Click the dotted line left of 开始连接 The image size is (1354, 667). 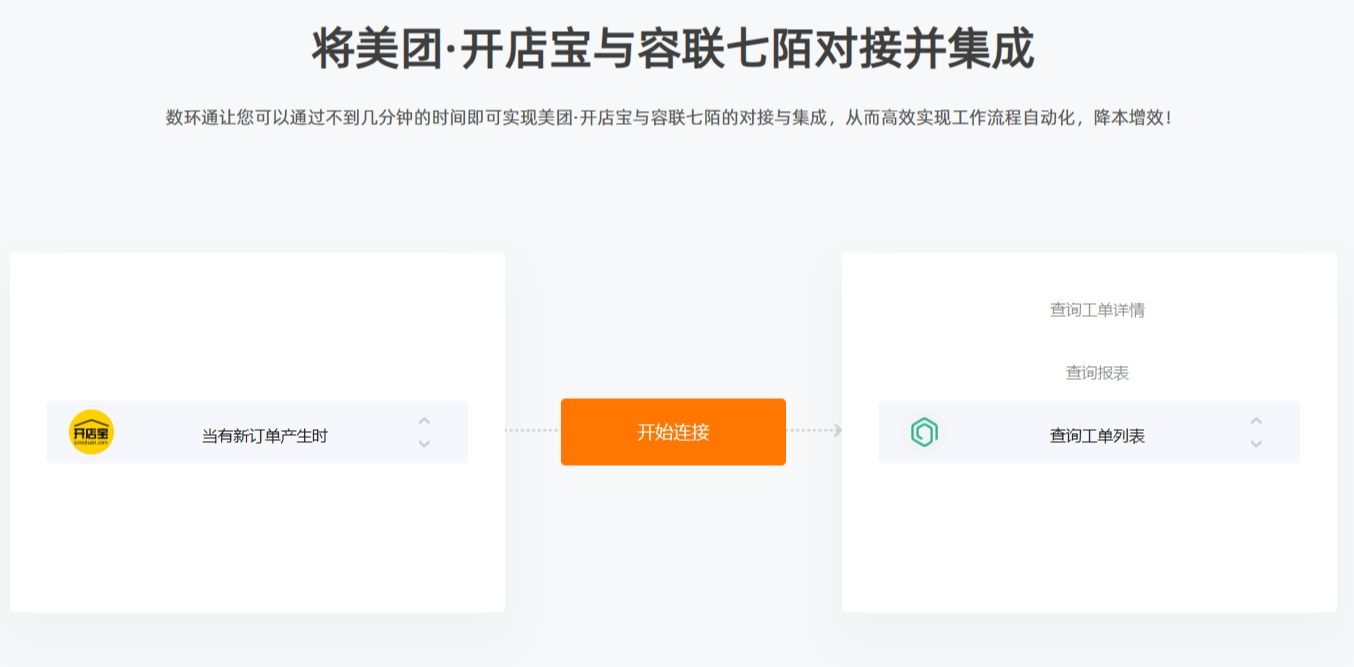[x=532, y=431]
